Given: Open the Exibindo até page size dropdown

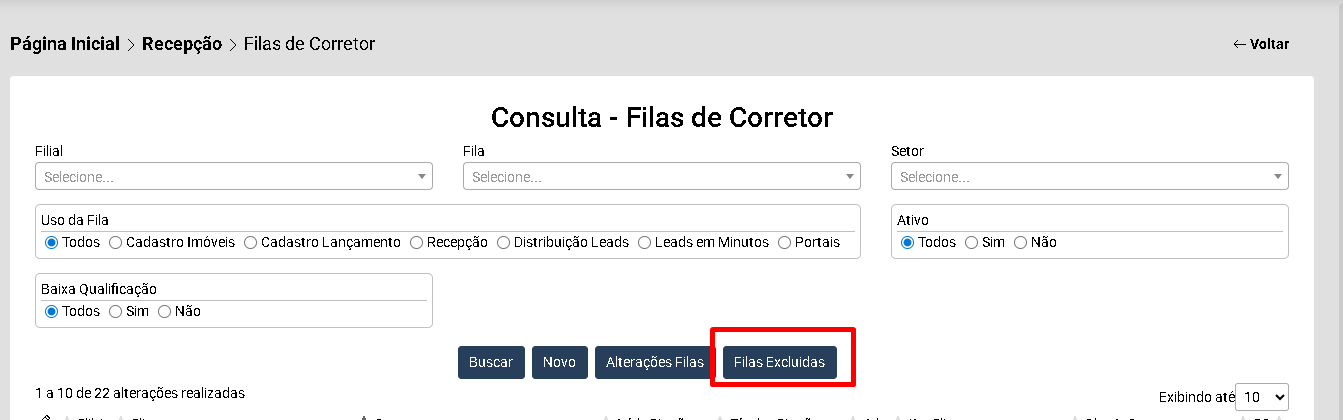Looking at the screenshot, I should pos(1262,397).
